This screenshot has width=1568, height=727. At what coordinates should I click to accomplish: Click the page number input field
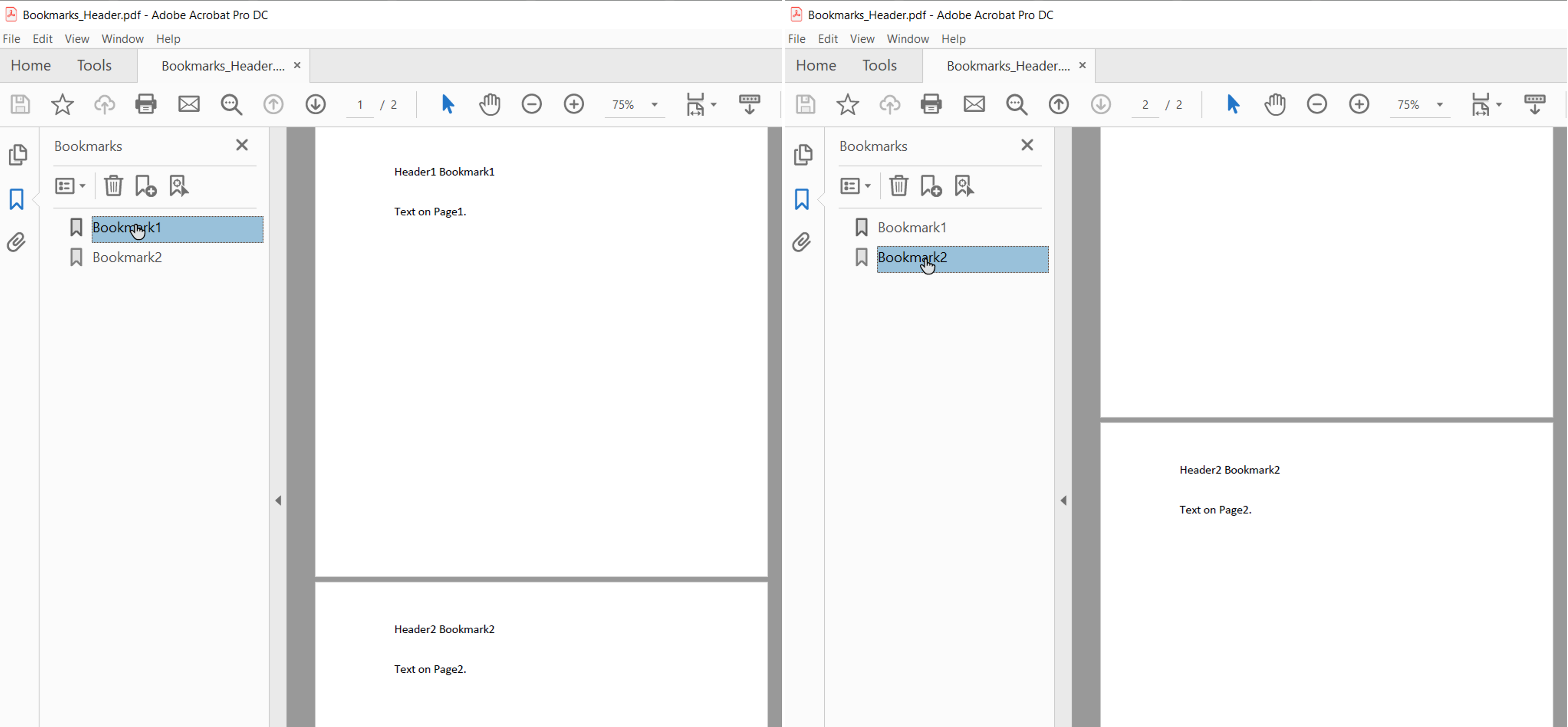point(360,104)
